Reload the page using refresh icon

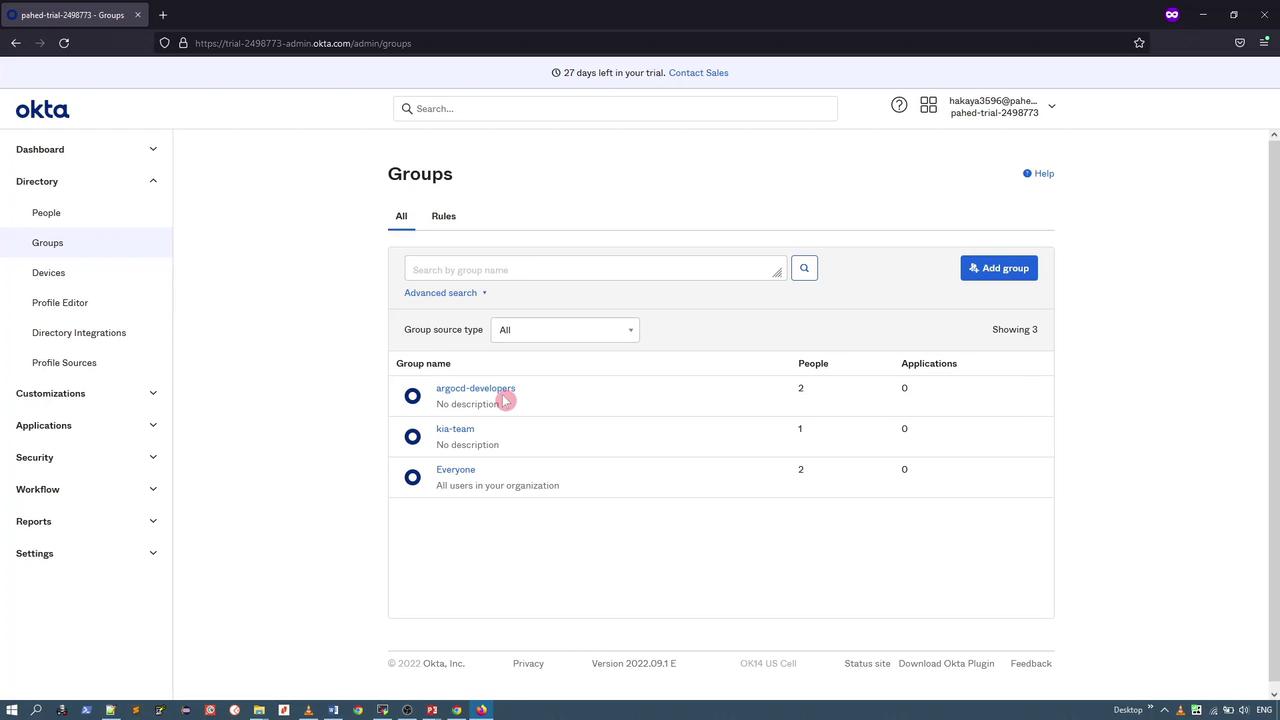[x=64, y=43]
